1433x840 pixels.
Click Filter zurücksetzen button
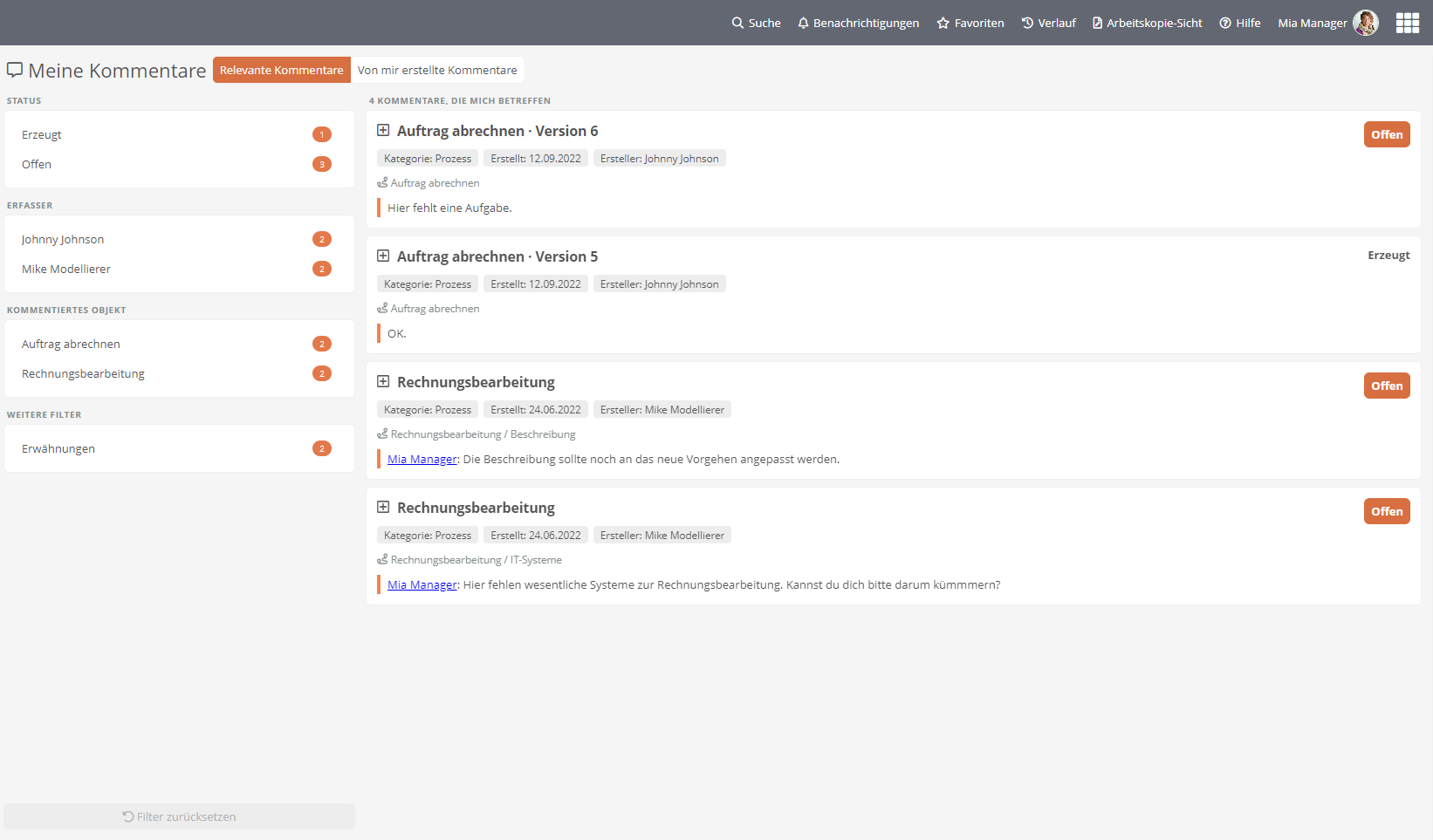point(179,816)
